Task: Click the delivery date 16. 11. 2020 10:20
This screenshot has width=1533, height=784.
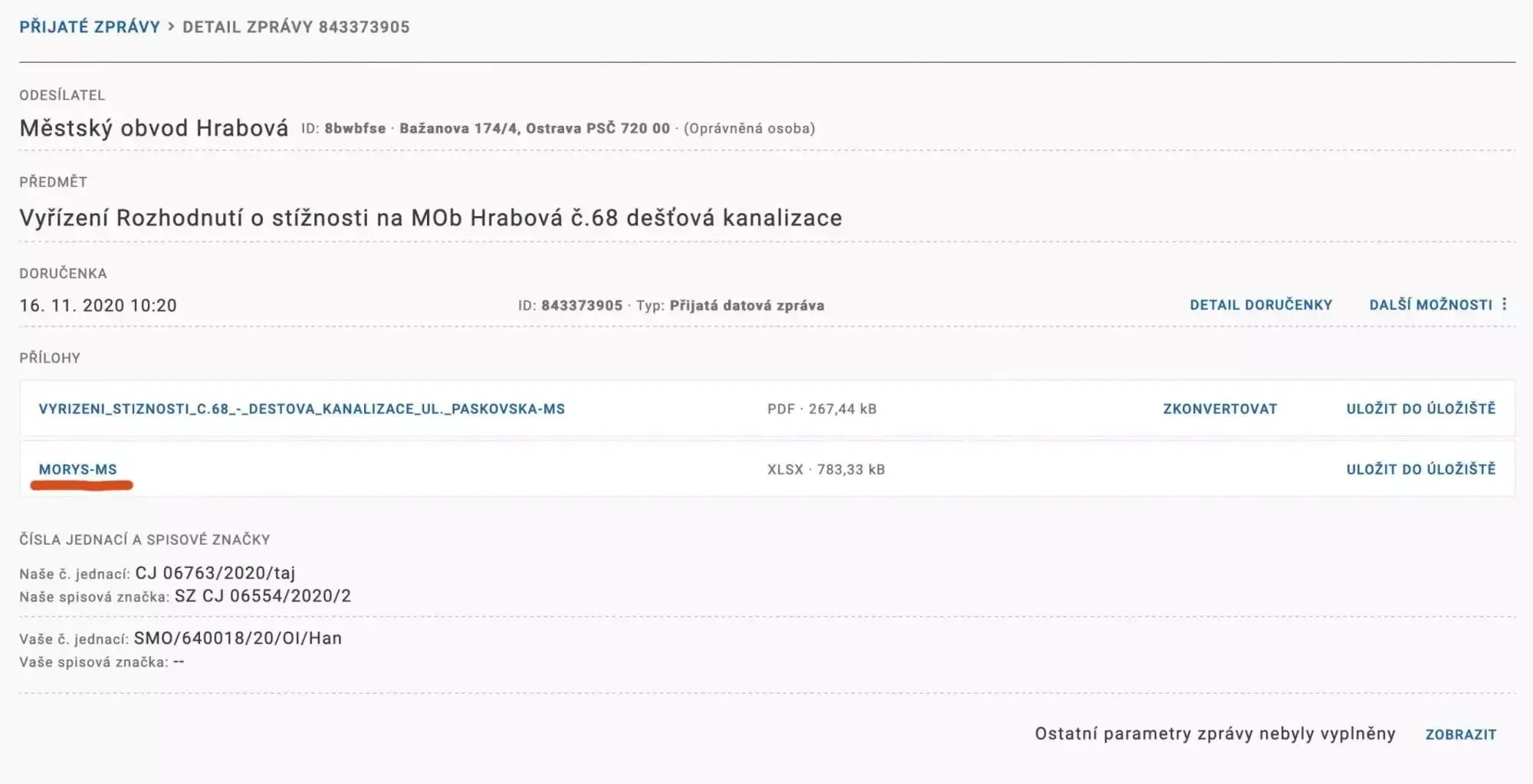Action: (x=98, y=306)
